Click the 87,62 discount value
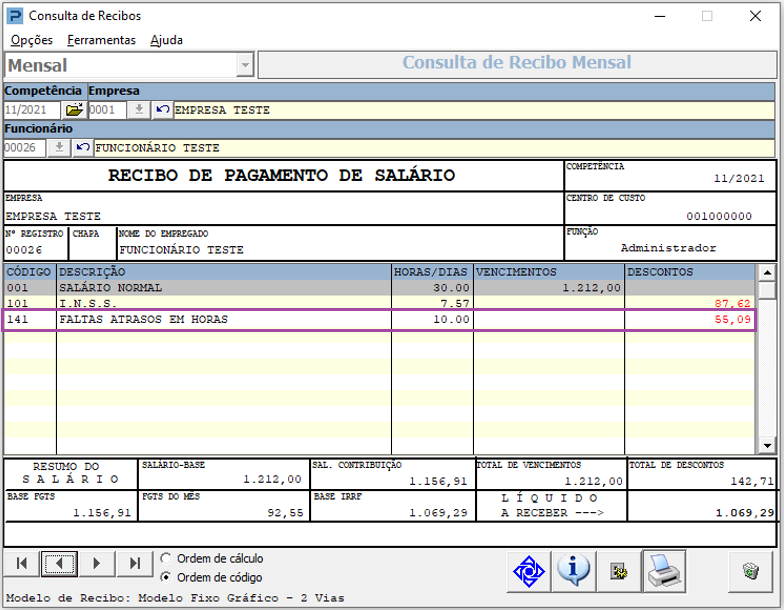Viewport: 784px width, 610px height. 732,304
